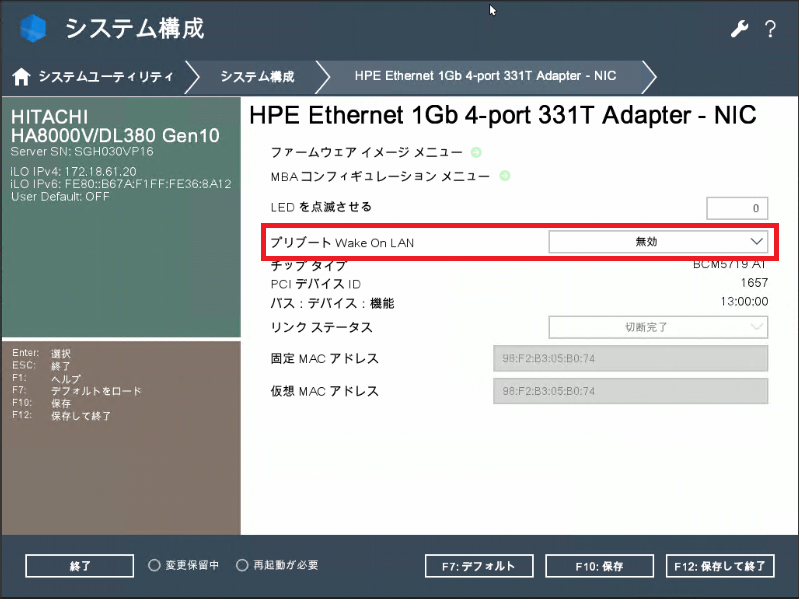Open the リンク ステータス dropdown

point(658,327)
